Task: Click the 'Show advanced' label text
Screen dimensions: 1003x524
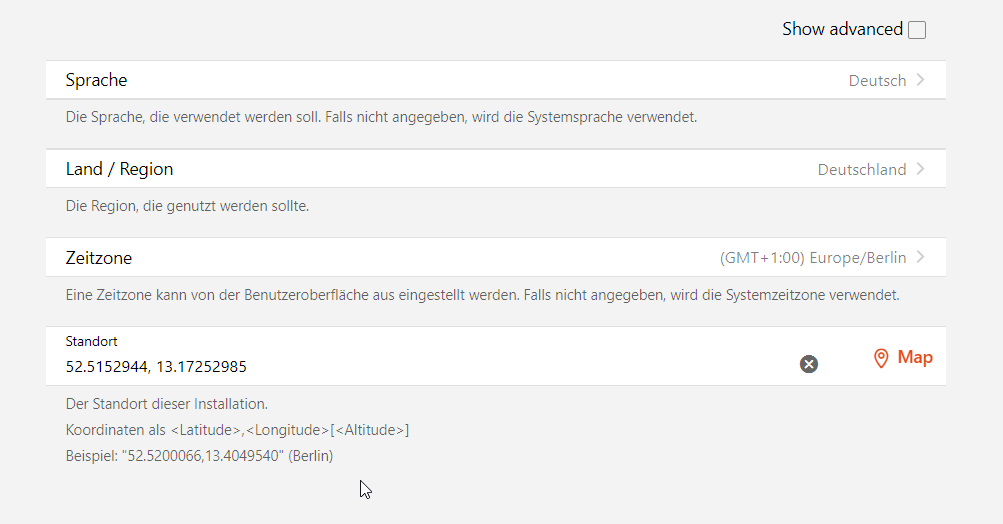Action: click(842, 29)
